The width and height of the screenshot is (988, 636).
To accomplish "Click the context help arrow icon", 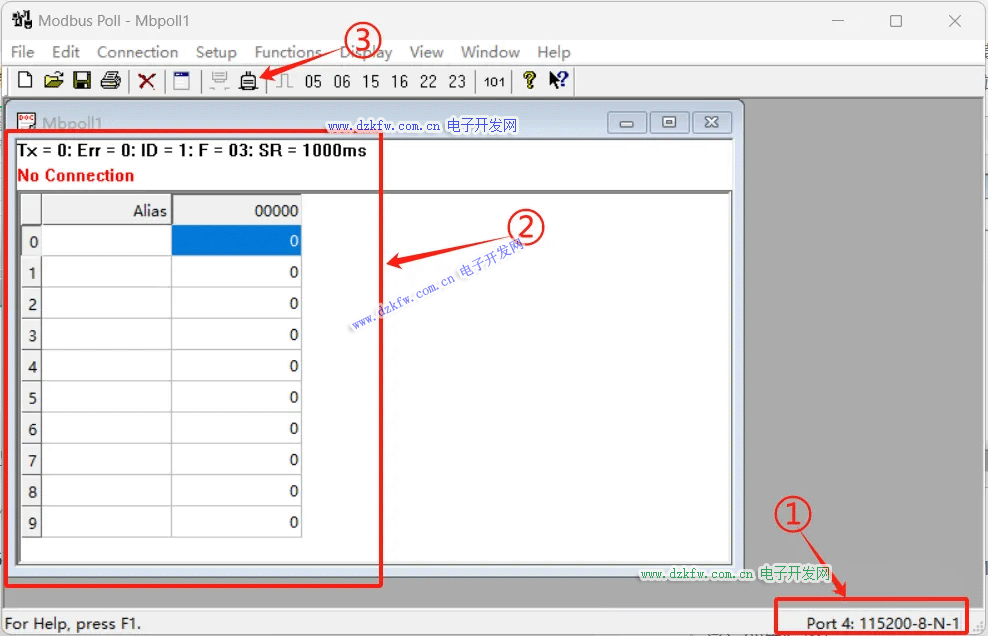I will (558, 80).
